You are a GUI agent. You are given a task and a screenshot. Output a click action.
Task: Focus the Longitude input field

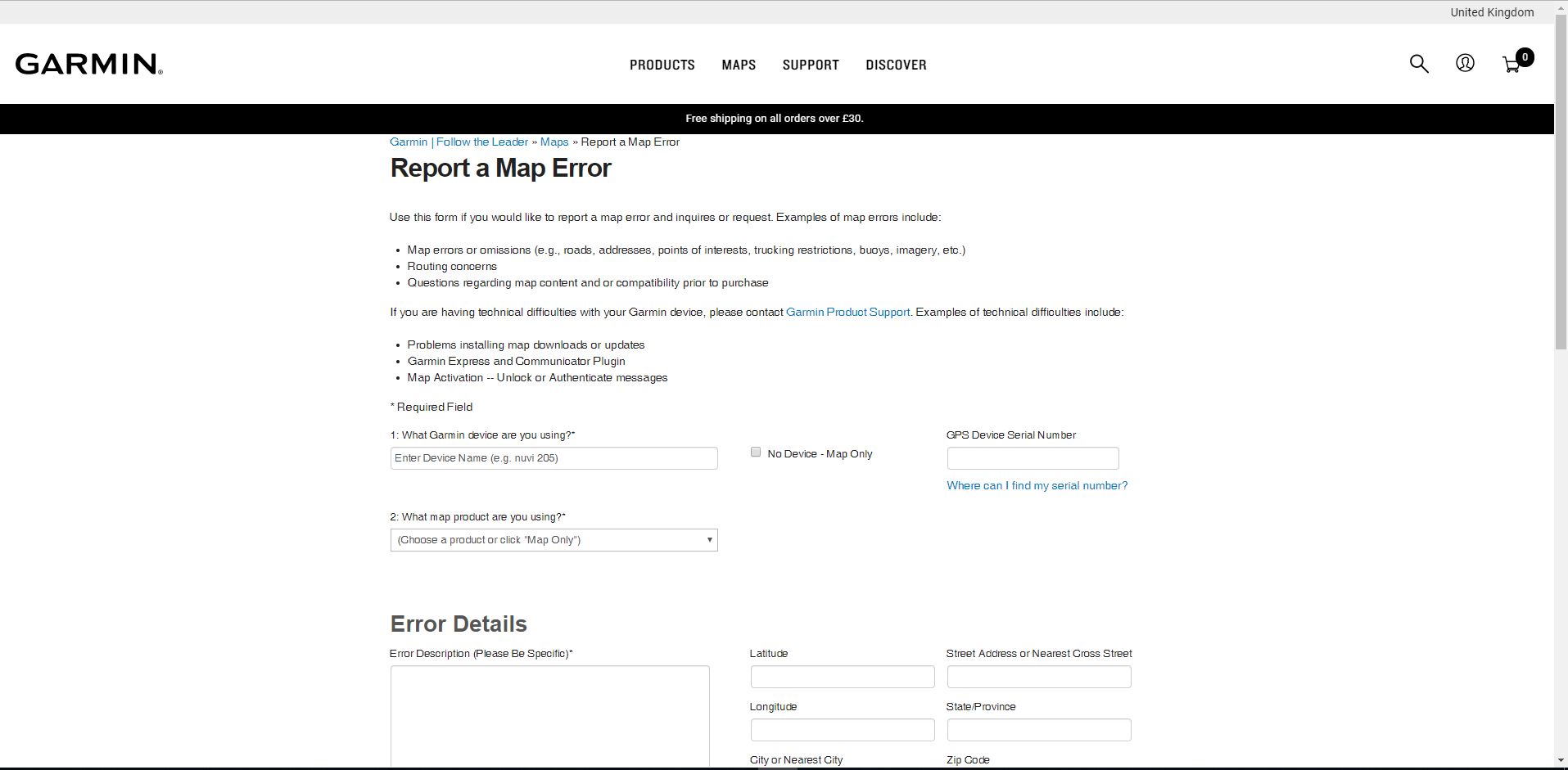(x=842, y=730)
